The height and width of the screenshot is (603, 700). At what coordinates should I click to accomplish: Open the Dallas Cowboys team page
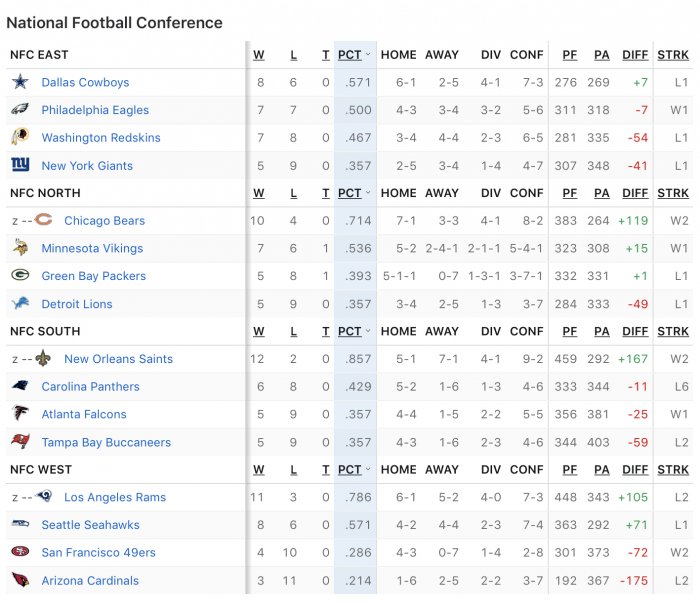coord(85,83)
